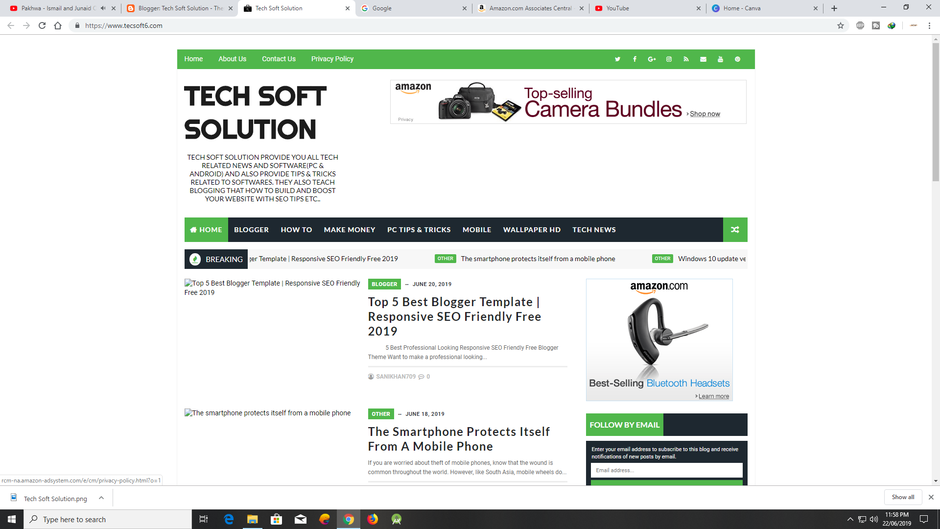Show hidden system tray icons
Viewport: 940px width, 529px height.
click(849, 519)
